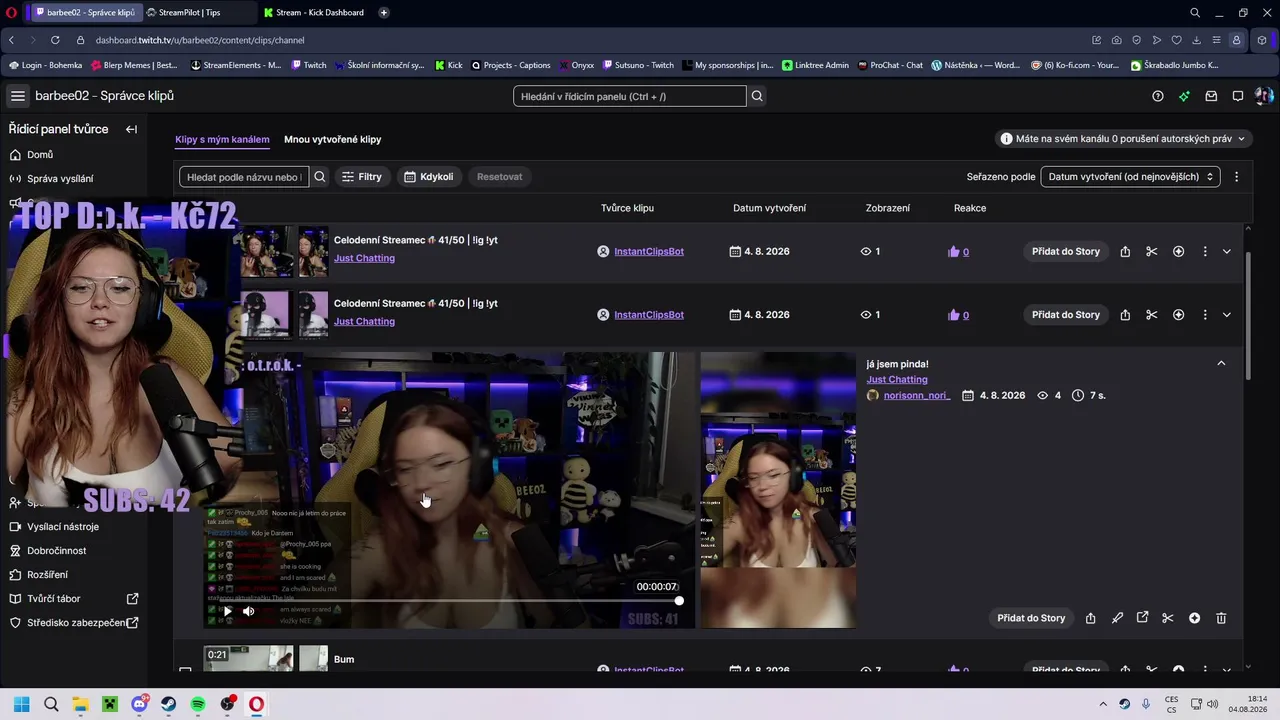Open the inbox mail icon in header
The width and height of the screenshot is (1280, 720).
1211,96
